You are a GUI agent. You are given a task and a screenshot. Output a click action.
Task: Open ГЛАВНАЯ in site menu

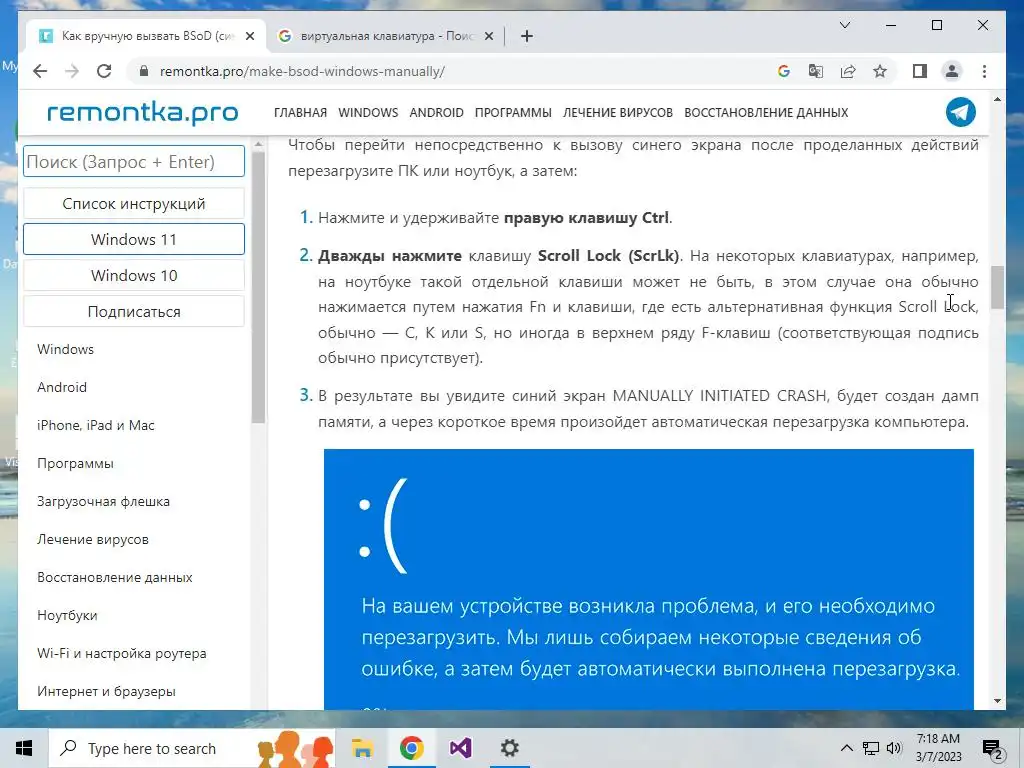(300, 112)
